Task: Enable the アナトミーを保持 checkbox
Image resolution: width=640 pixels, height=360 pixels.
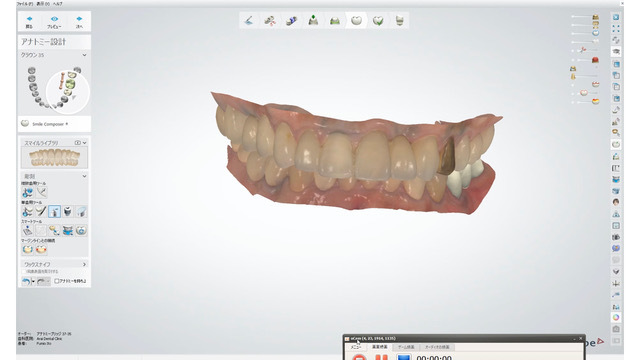Action: [x=57, y=281]
